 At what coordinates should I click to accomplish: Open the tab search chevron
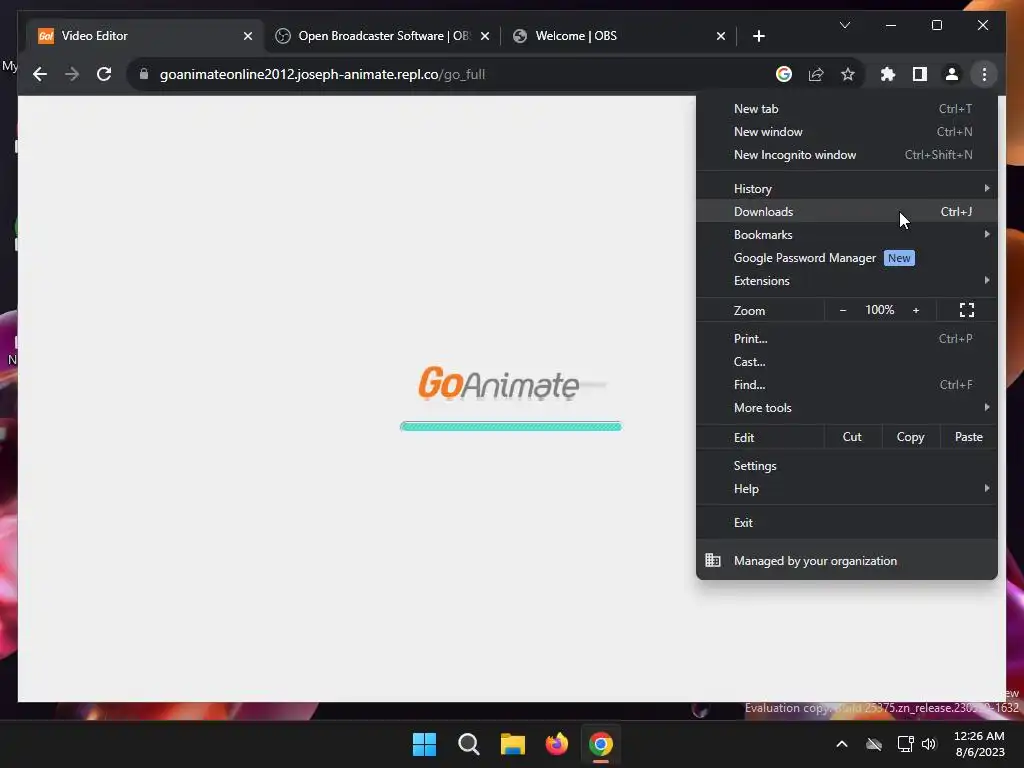coord(844,25)
